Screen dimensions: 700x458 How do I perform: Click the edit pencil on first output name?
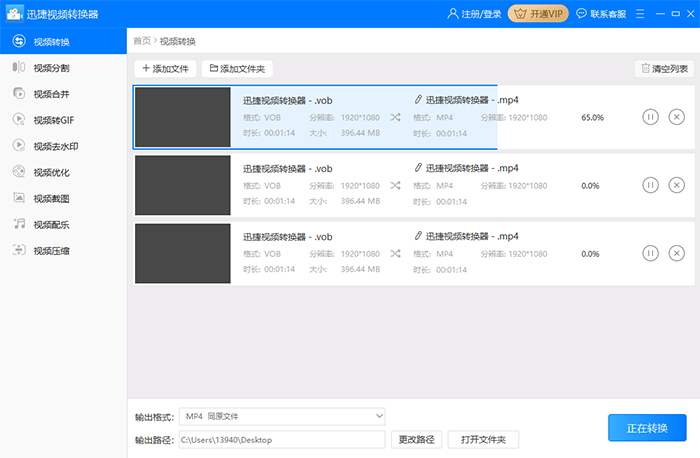[418, 100]
